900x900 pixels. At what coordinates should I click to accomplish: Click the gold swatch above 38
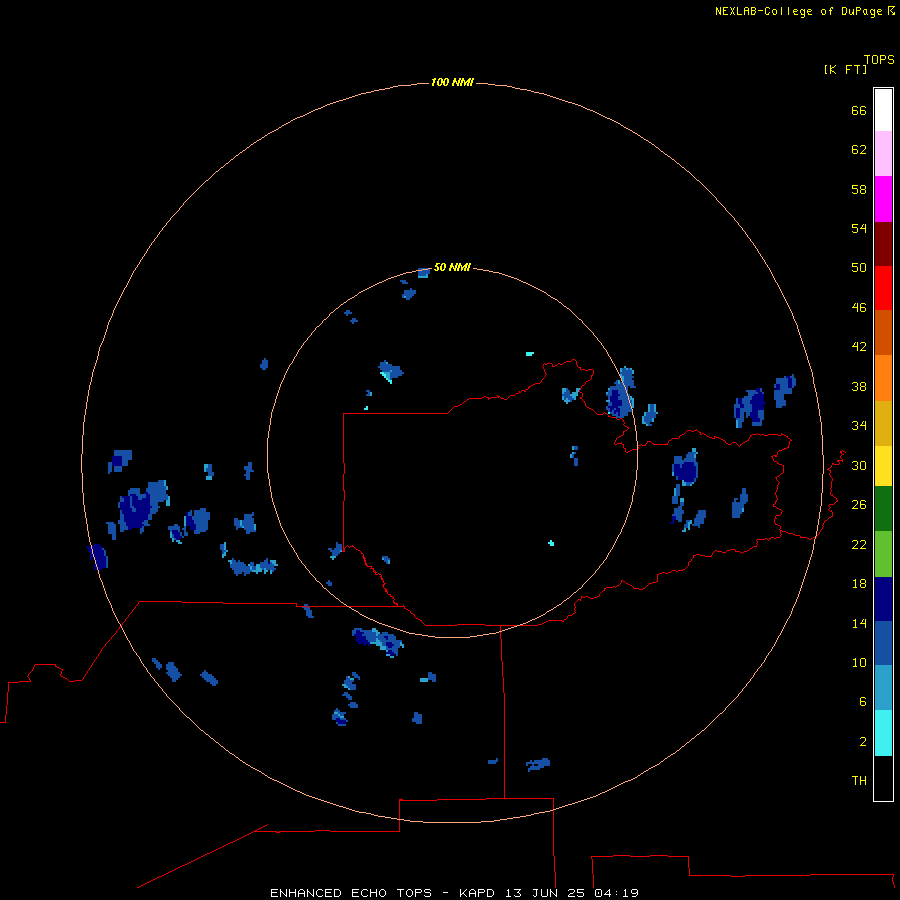click(883, 423)
